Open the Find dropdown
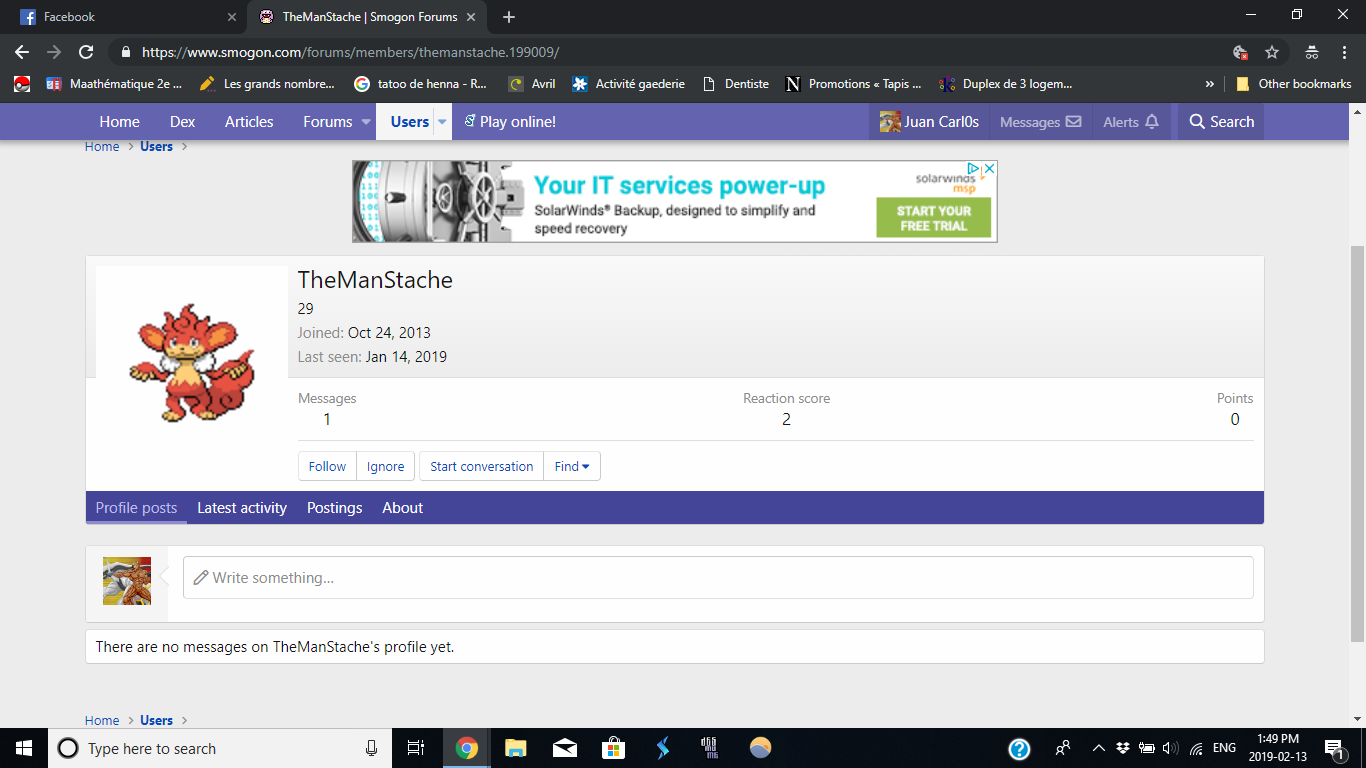Image resolution: width=1366 pixels, height=768 pixels. pos(572,466)
